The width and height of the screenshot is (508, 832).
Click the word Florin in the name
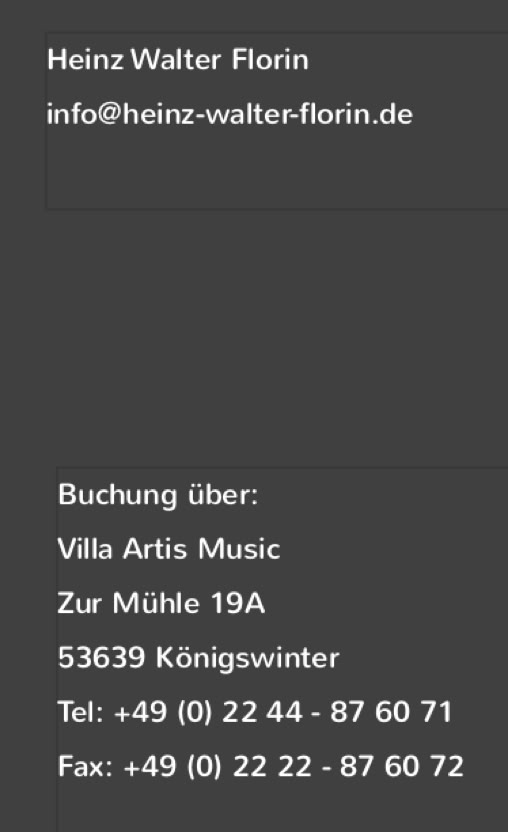(x=270, y=59)
